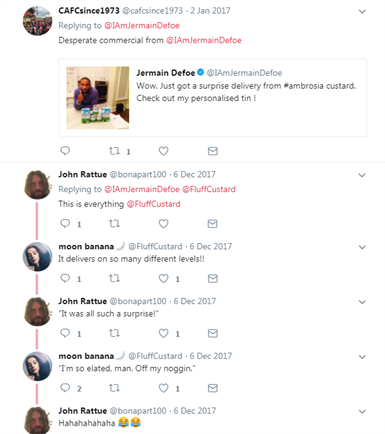Visit John Rattue's profile name on first reply
The width and height of the screenshot is (385, 434).
tap(83, 174)
